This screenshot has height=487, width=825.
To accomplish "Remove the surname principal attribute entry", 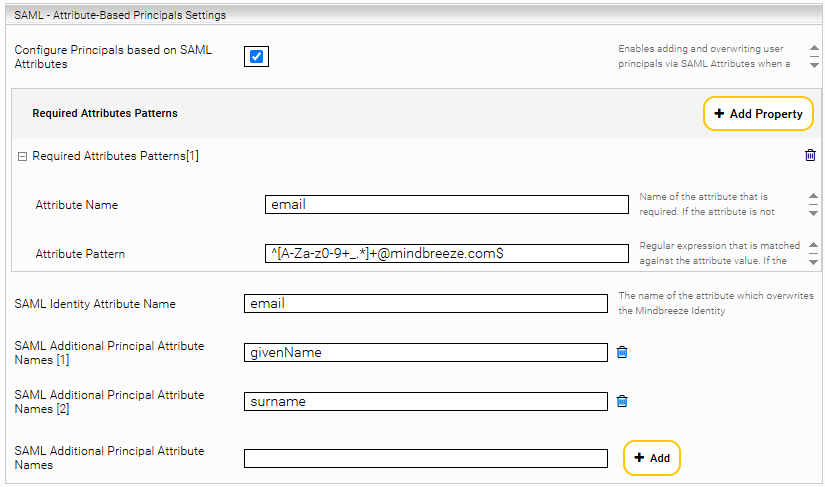I will tap(621, 401).
